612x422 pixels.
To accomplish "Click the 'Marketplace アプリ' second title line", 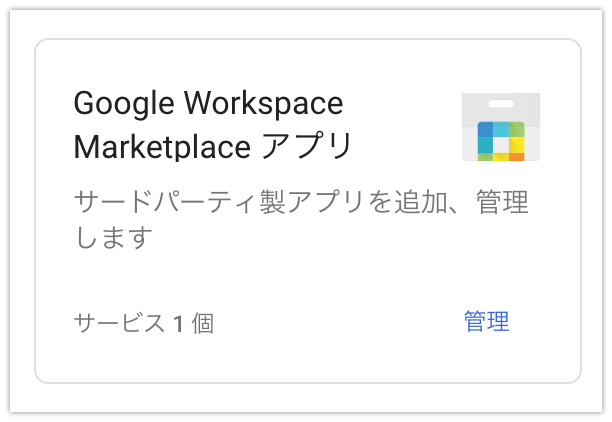I will click(213, 147).
